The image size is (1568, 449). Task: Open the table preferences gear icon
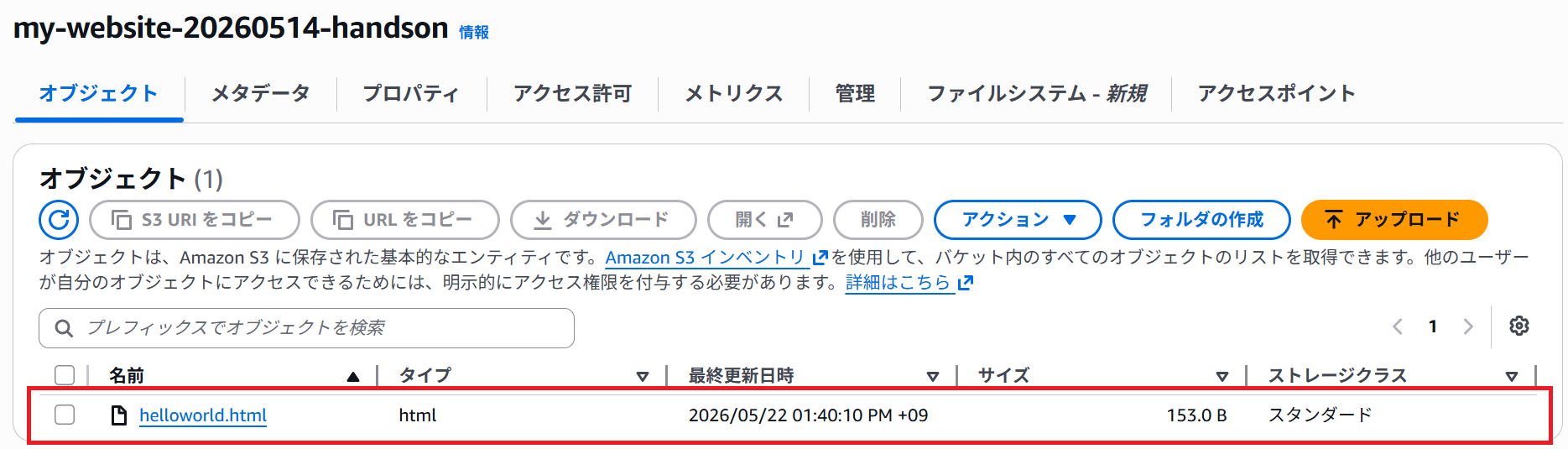(x=1519, y=326)
